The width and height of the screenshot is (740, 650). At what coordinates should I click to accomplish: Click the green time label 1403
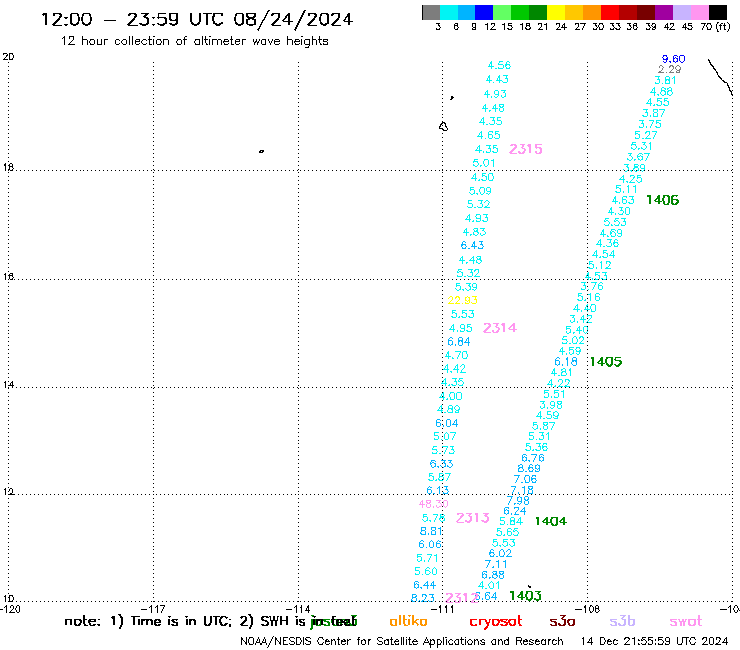coord(525,596)
